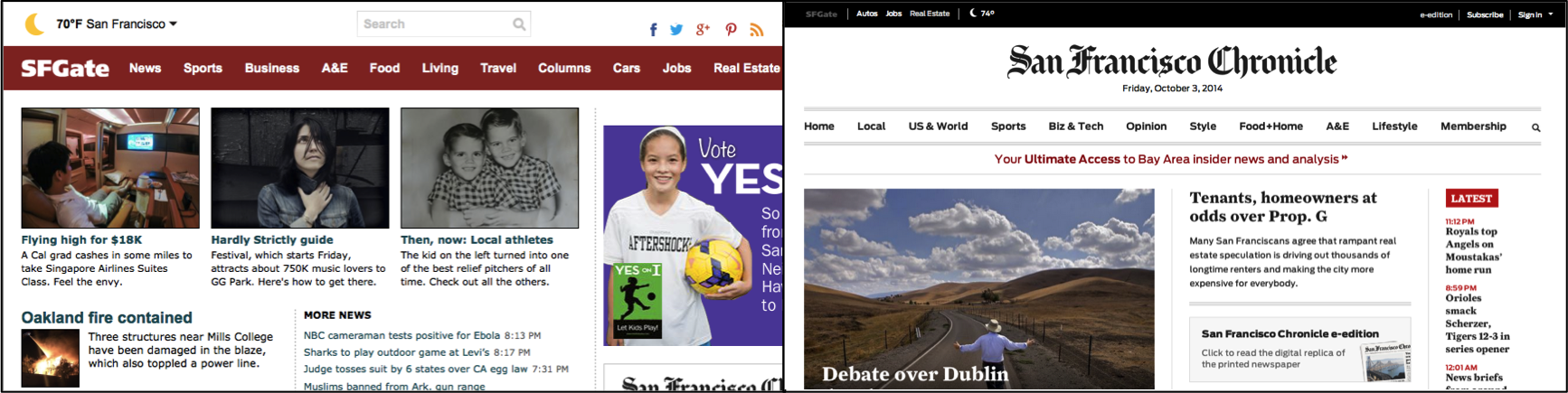
Task: Open the Oakland fire contained headline
Action: click(x=107, y=317)
